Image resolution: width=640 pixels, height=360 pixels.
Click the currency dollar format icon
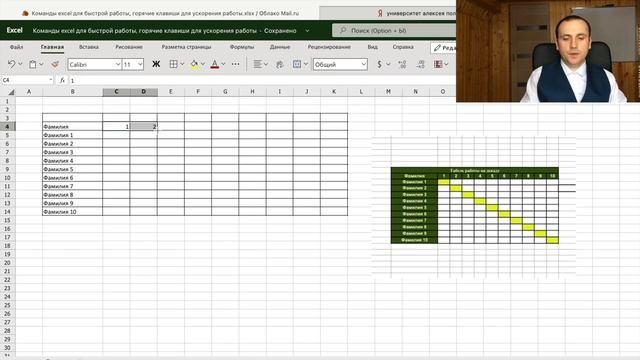[x=380, y=64]
